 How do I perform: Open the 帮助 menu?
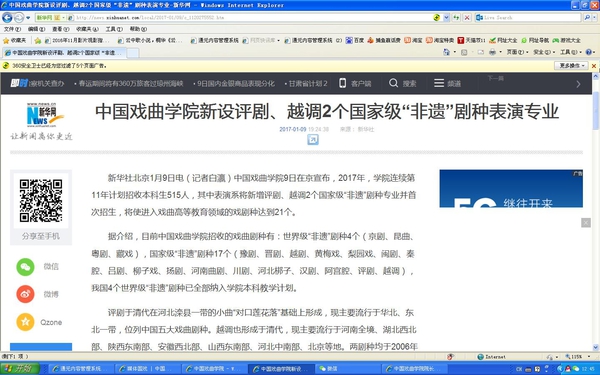138,29
